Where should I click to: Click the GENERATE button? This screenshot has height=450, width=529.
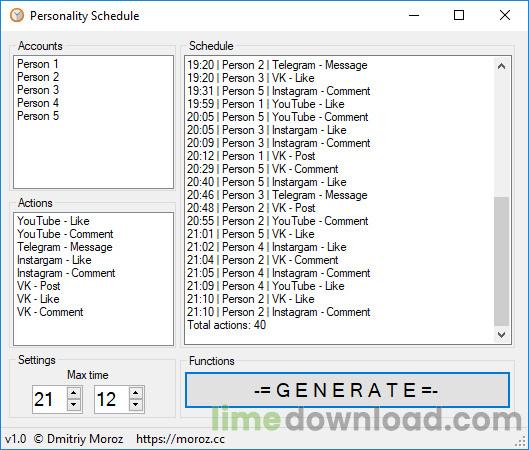pos(347,390)
